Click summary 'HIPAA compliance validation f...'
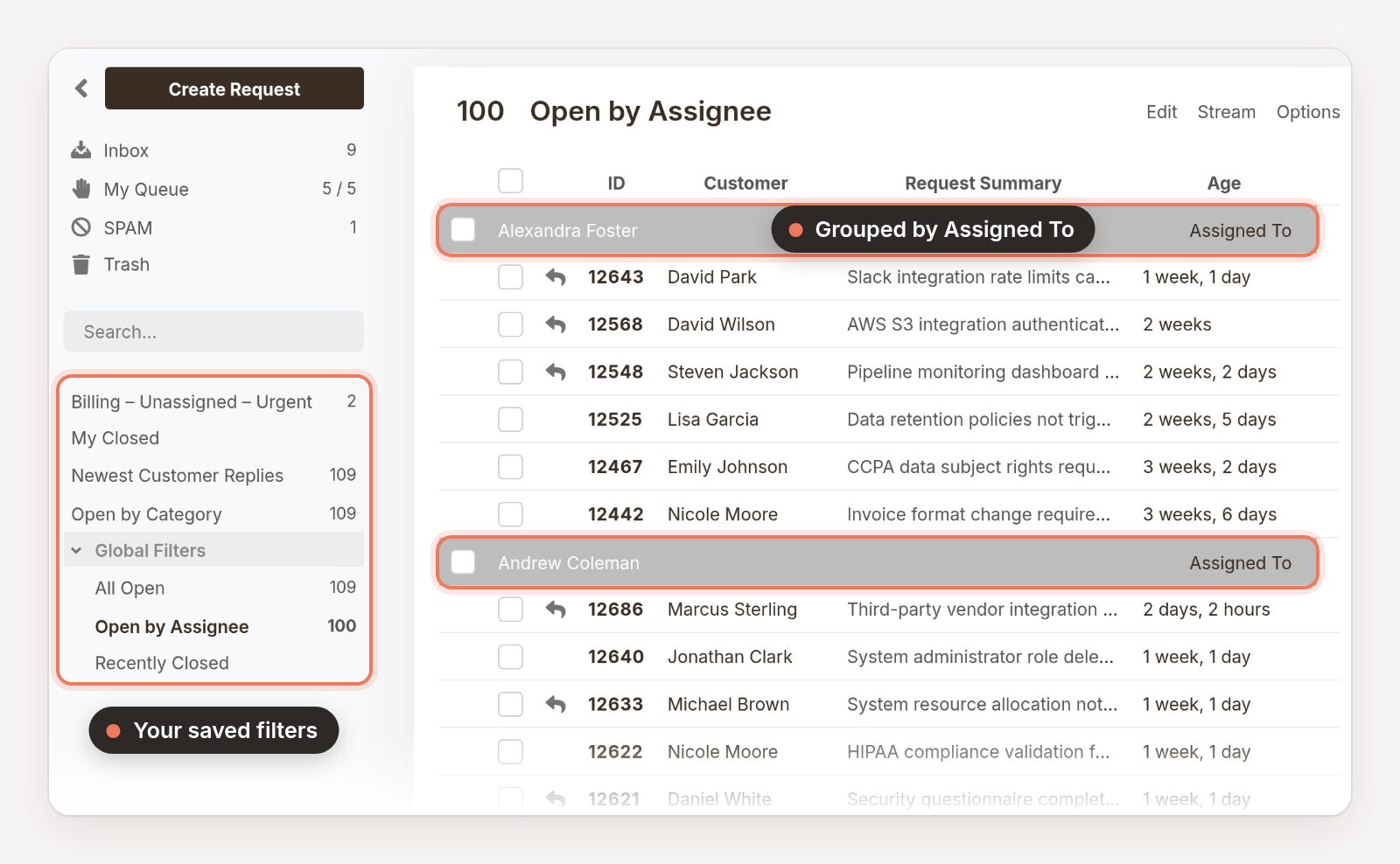1400x864 pixels. coord(978,752)
